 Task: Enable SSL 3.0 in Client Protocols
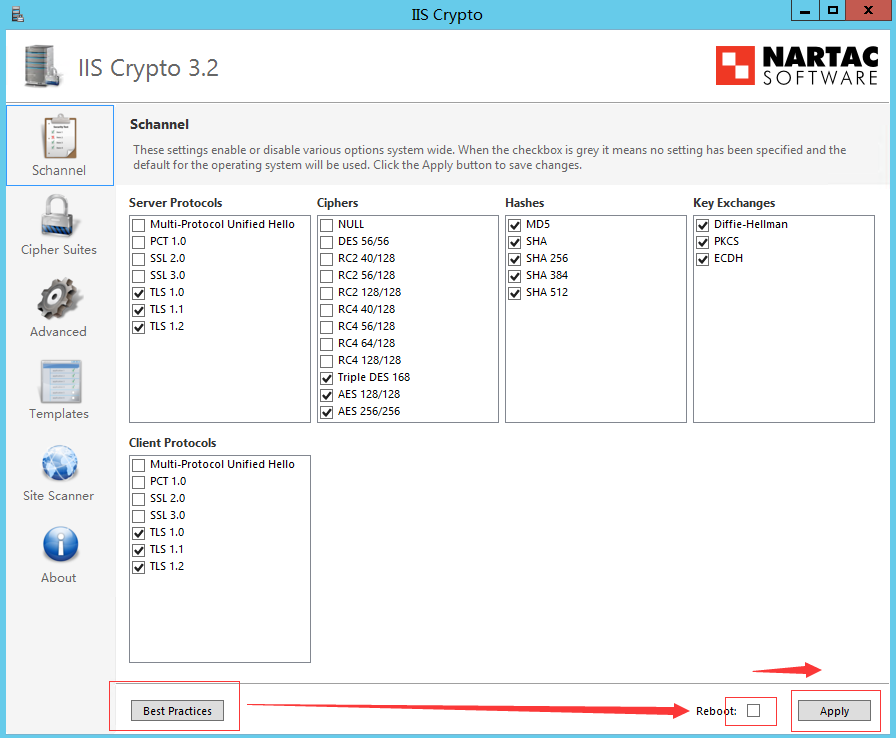pyautogui.click(x=138, y=516)
